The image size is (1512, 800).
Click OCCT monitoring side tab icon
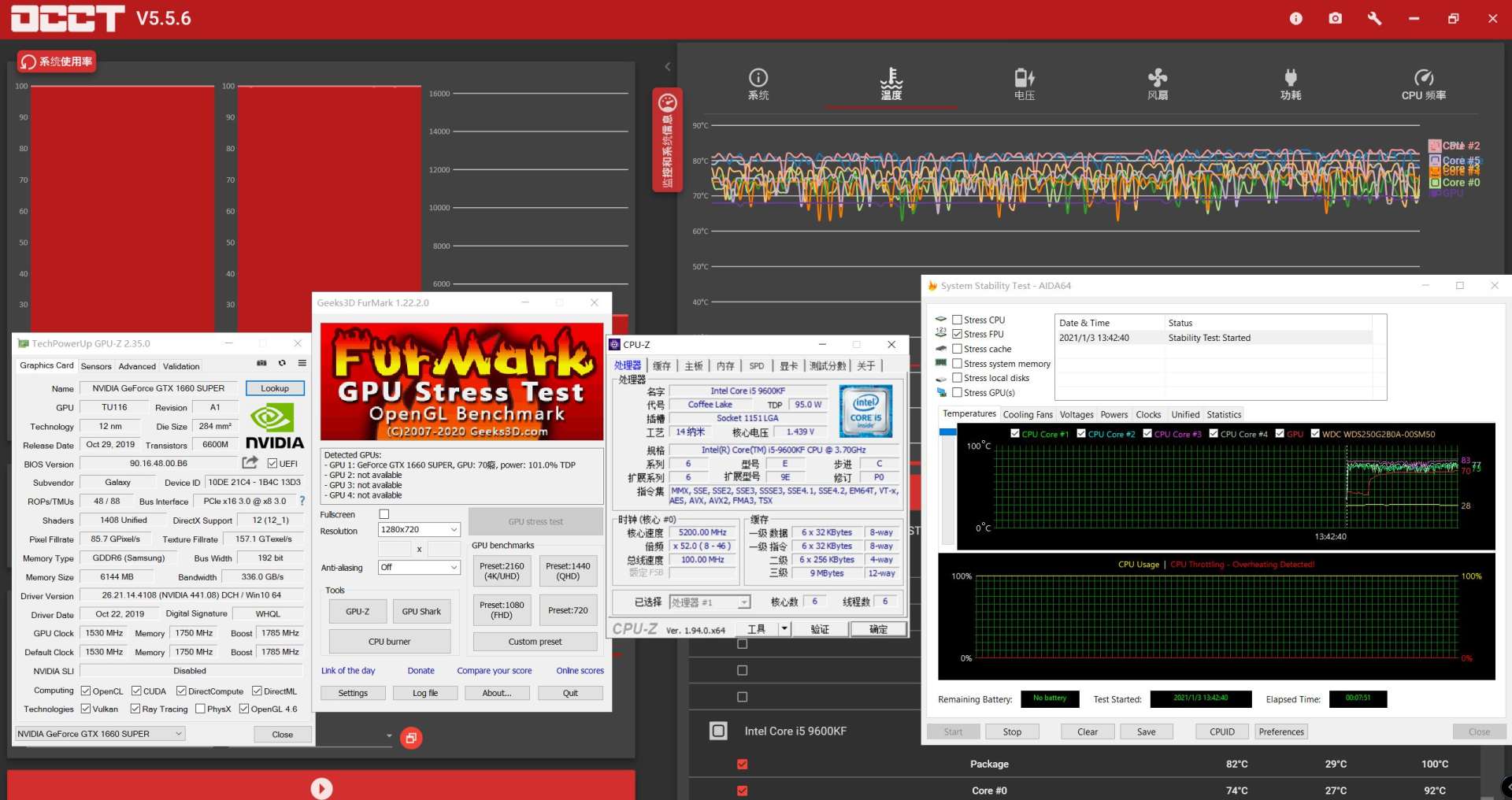point(667,102)
